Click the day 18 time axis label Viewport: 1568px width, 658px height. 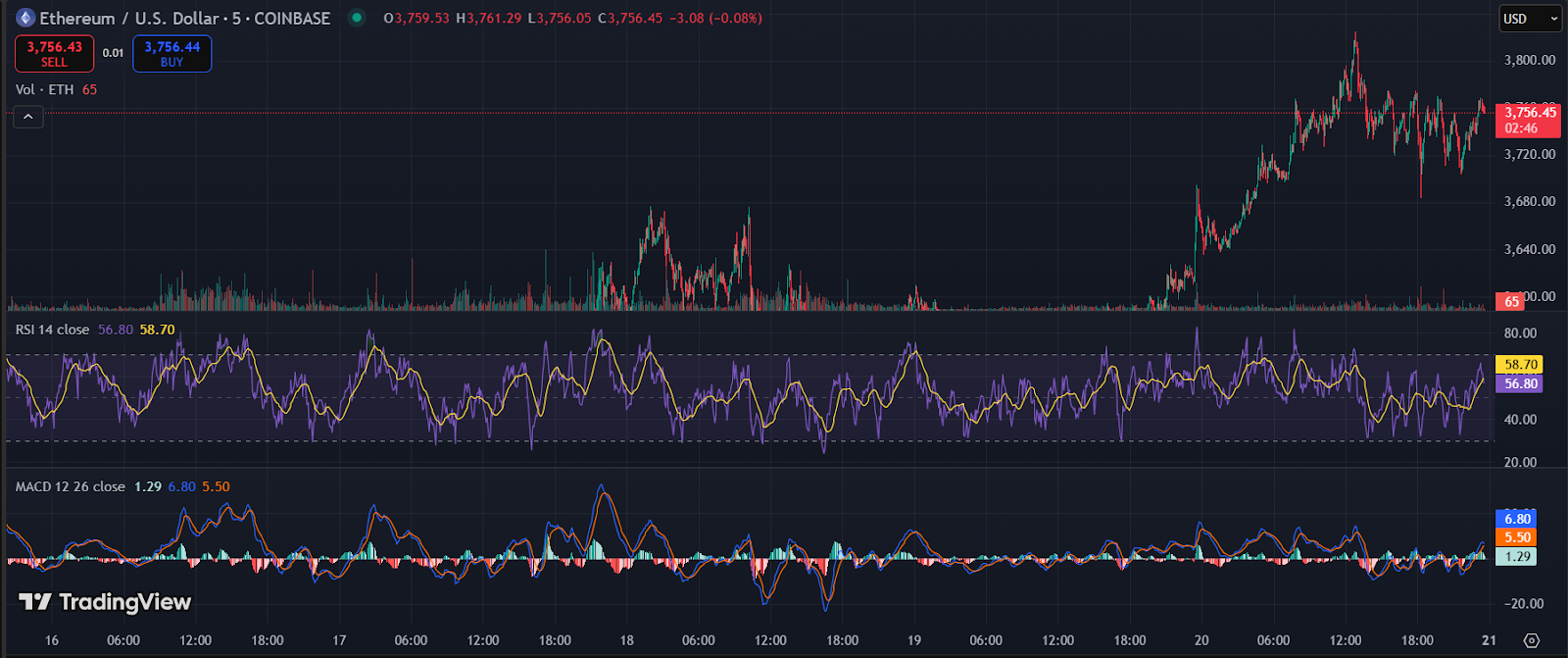626,640
